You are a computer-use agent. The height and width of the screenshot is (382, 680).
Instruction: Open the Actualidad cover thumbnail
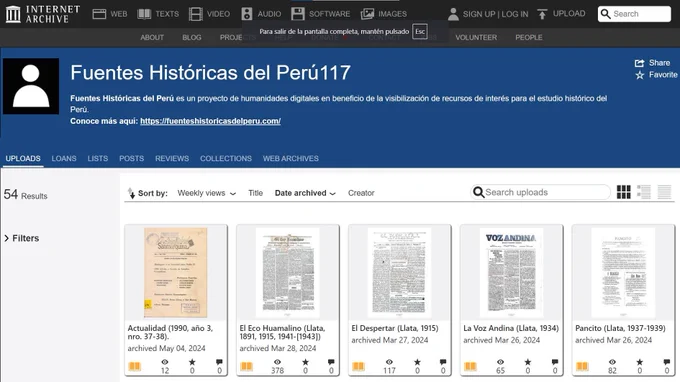coord(176,272)
